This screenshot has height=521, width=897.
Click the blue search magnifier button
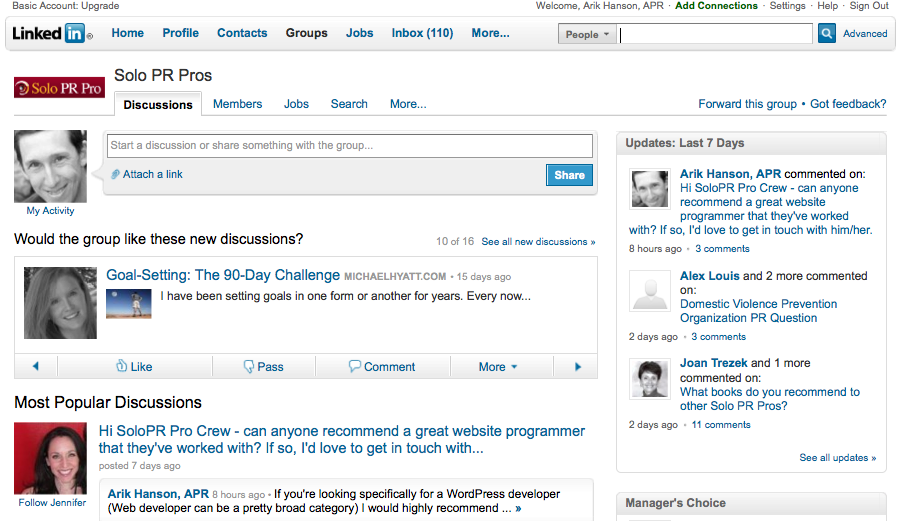coord(826,33)
